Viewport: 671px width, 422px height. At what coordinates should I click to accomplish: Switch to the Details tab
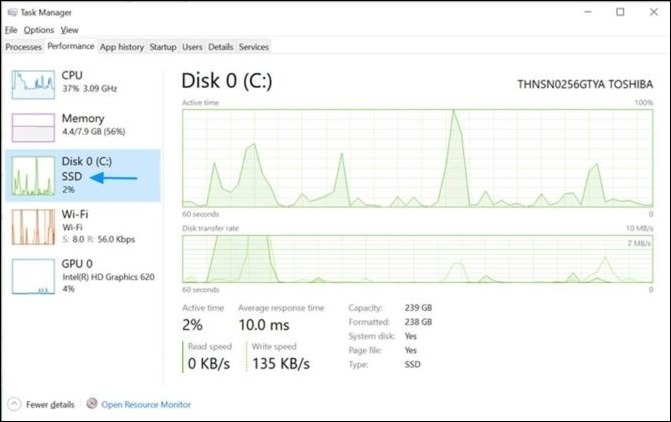point(220,47)
